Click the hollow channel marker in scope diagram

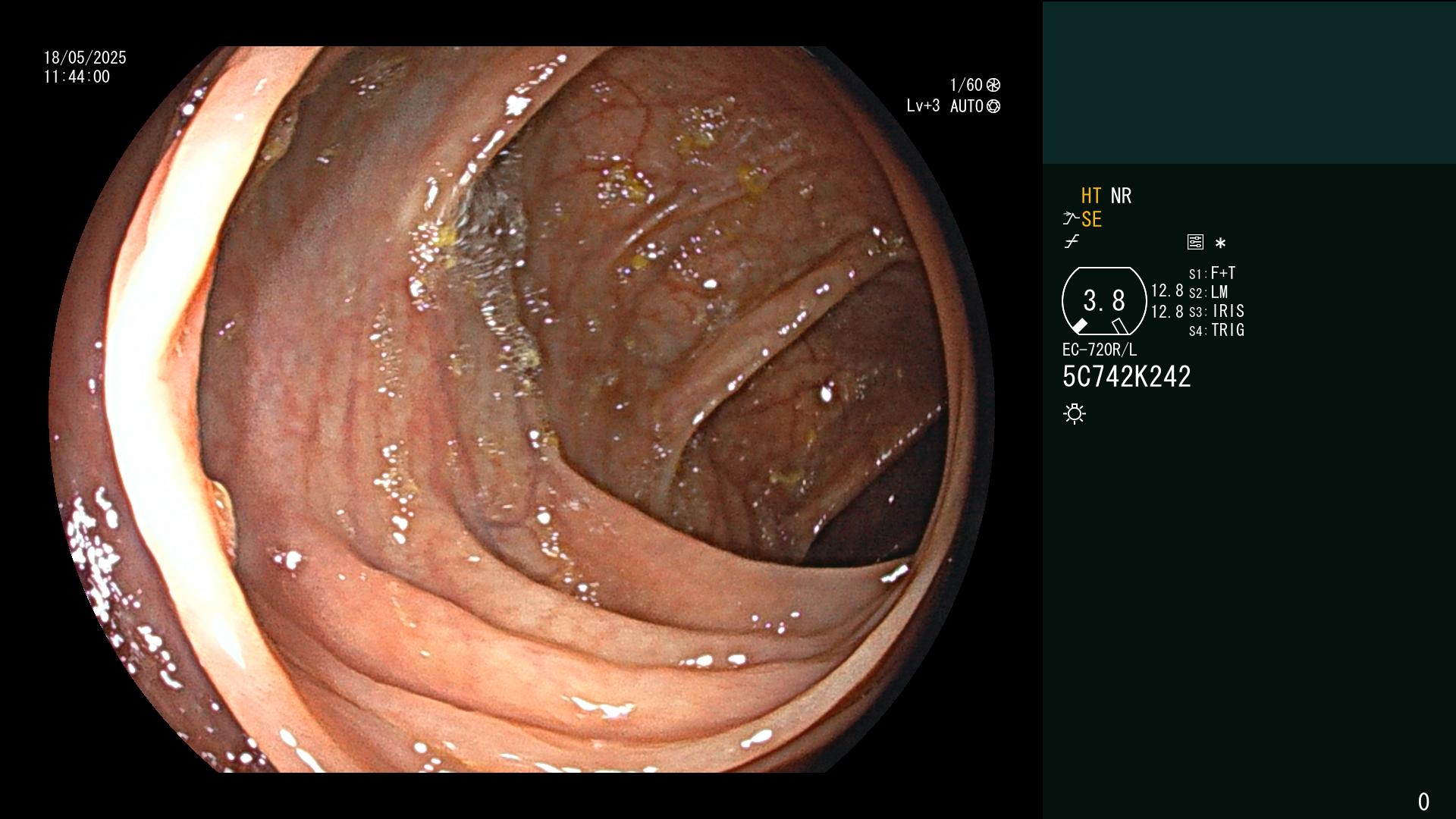coord(1120,326)
